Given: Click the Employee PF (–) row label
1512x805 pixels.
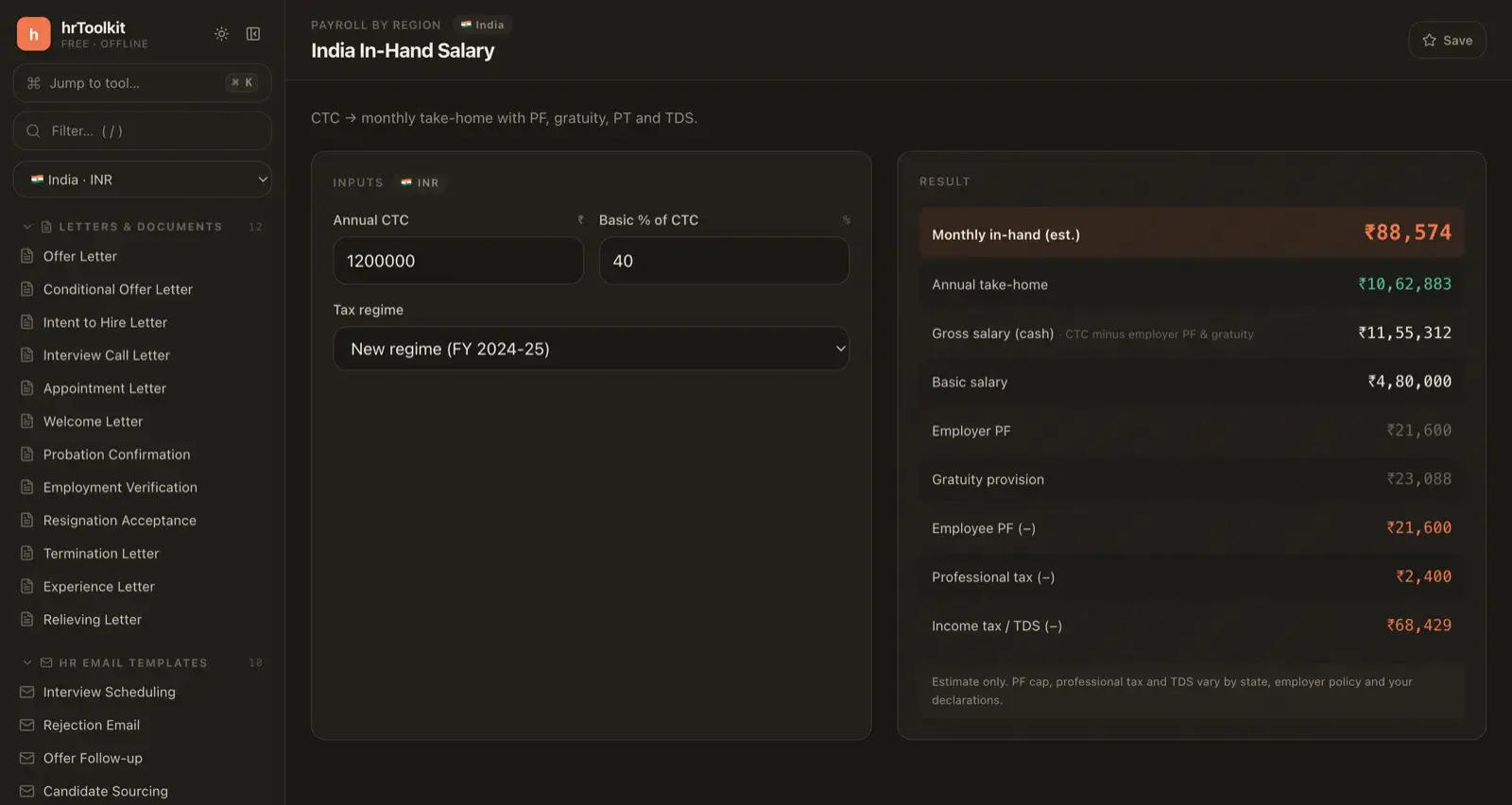Looking at the screenshot, I should coord(984,528).
